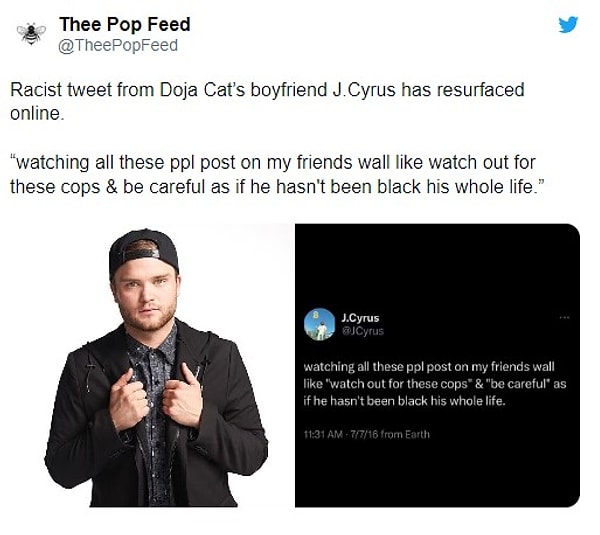Open the Thee Pop Feed display name
This screenshot has height=535, width=600.
[125, 24]
